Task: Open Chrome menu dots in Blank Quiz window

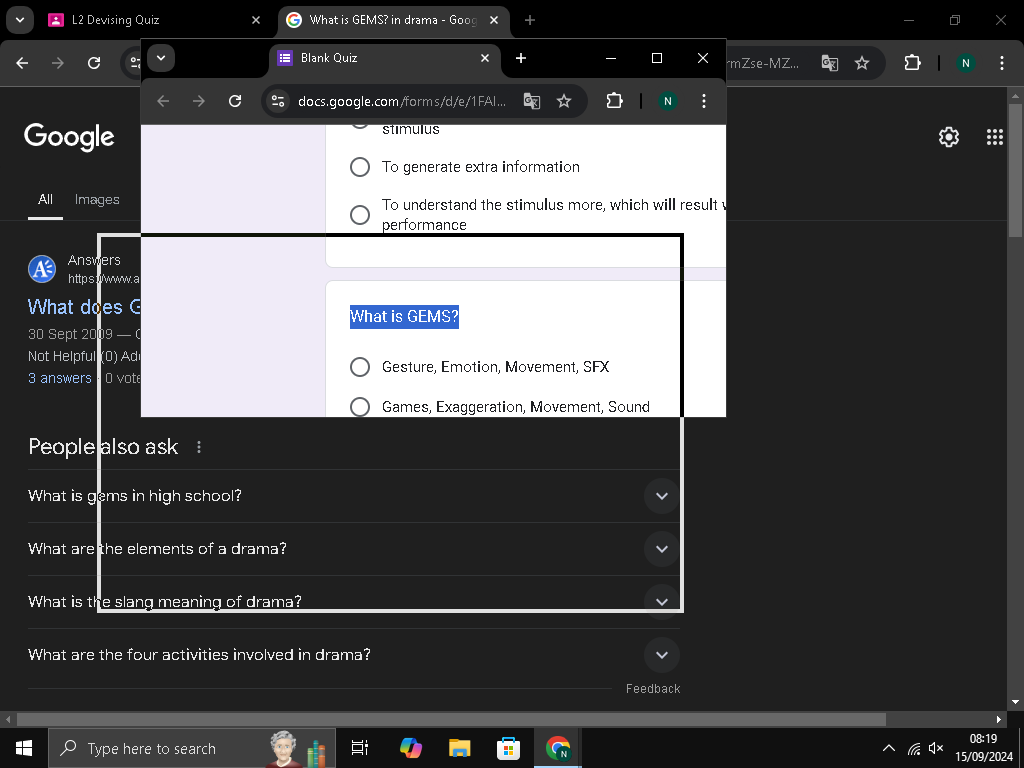Action: click(x=703, y=101)
